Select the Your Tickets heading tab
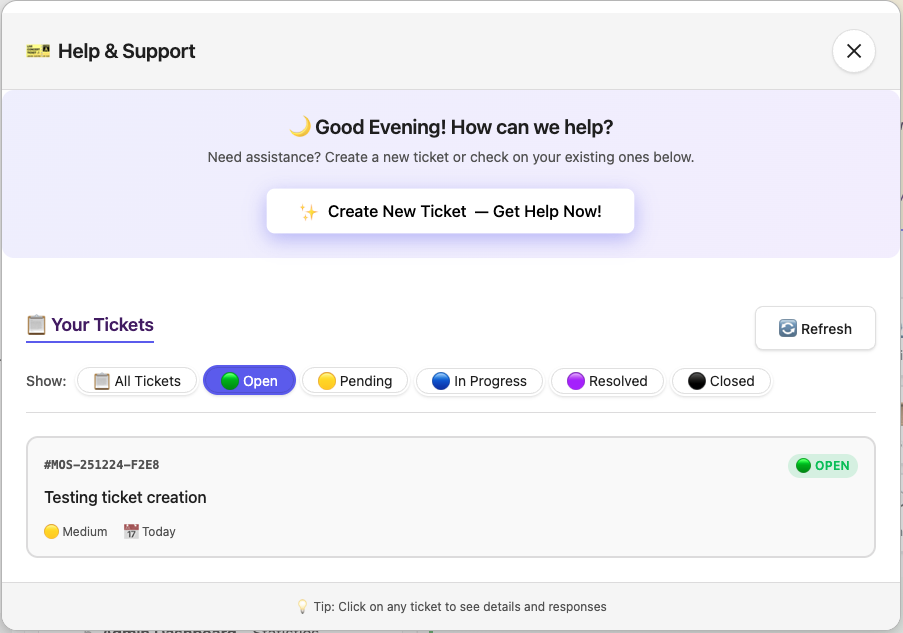The height and width of the screenshot is (633, 903). point(90,325)
